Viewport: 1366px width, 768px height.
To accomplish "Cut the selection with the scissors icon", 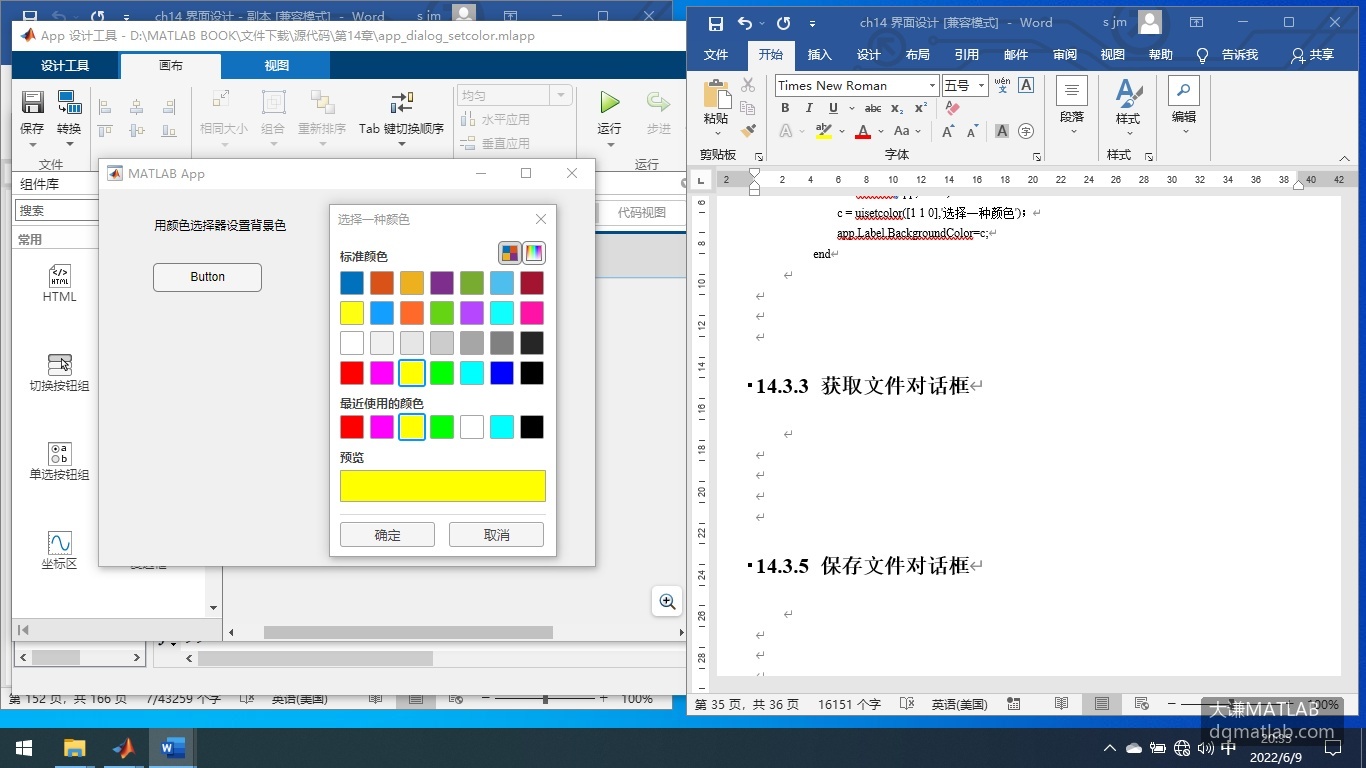I will (x=748, y=86).
